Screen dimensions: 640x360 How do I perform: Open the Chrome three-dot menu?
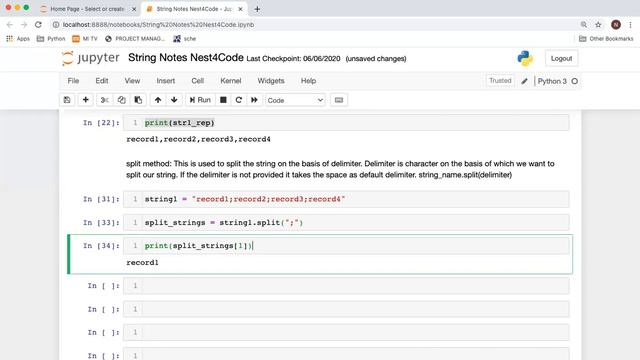point(631,24)
